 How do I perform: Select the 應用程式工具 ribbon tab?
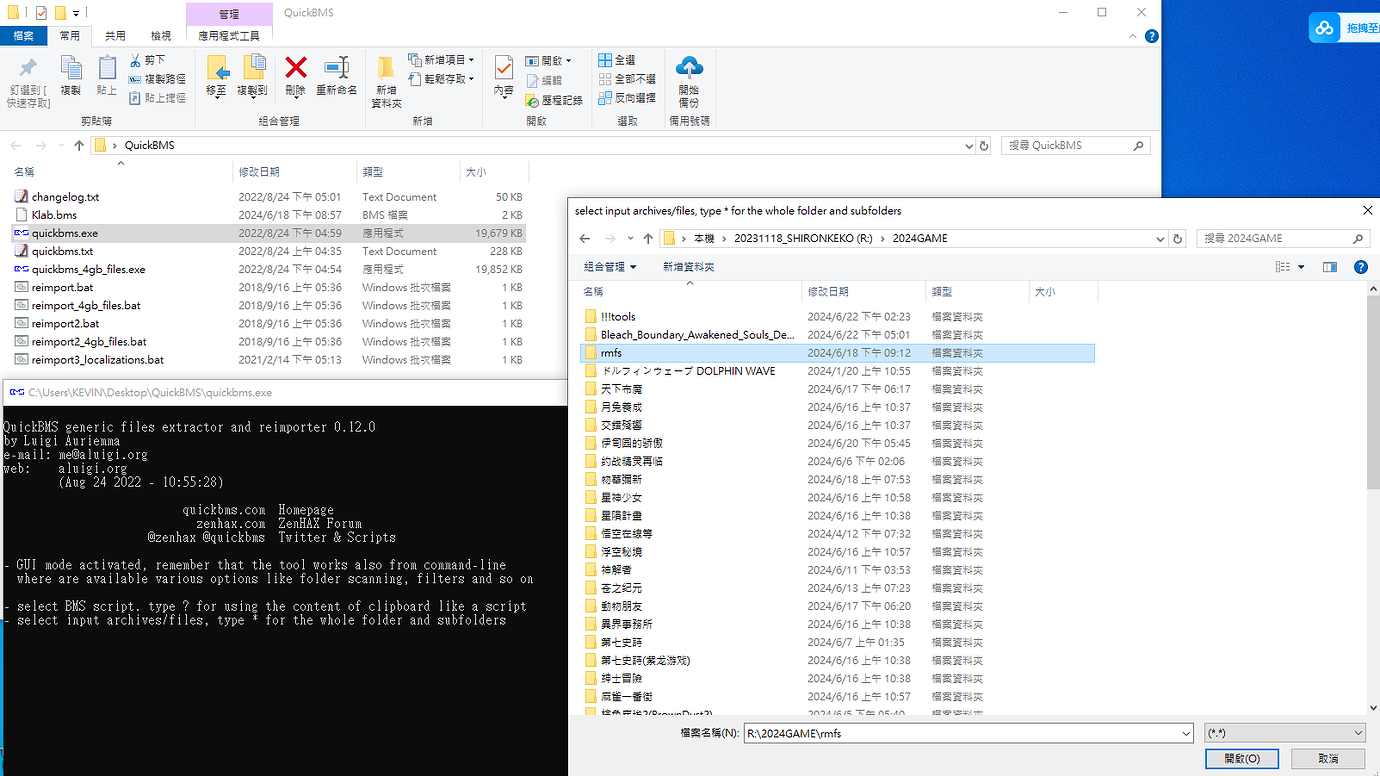click(x=229, y=36)
